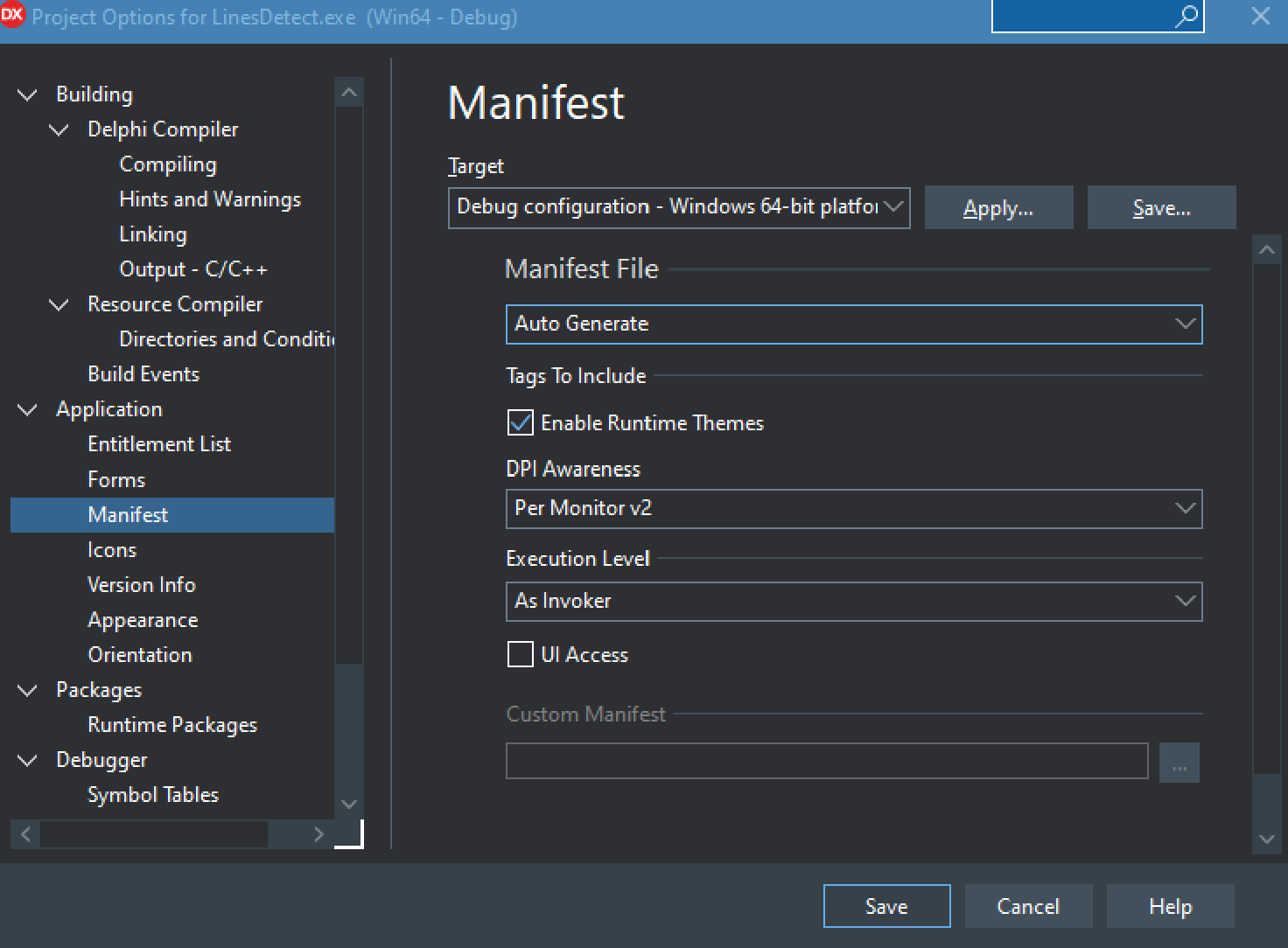Open the Target configuration dropdown
The width and height of the screenshot is (1288, 948).
679,207
